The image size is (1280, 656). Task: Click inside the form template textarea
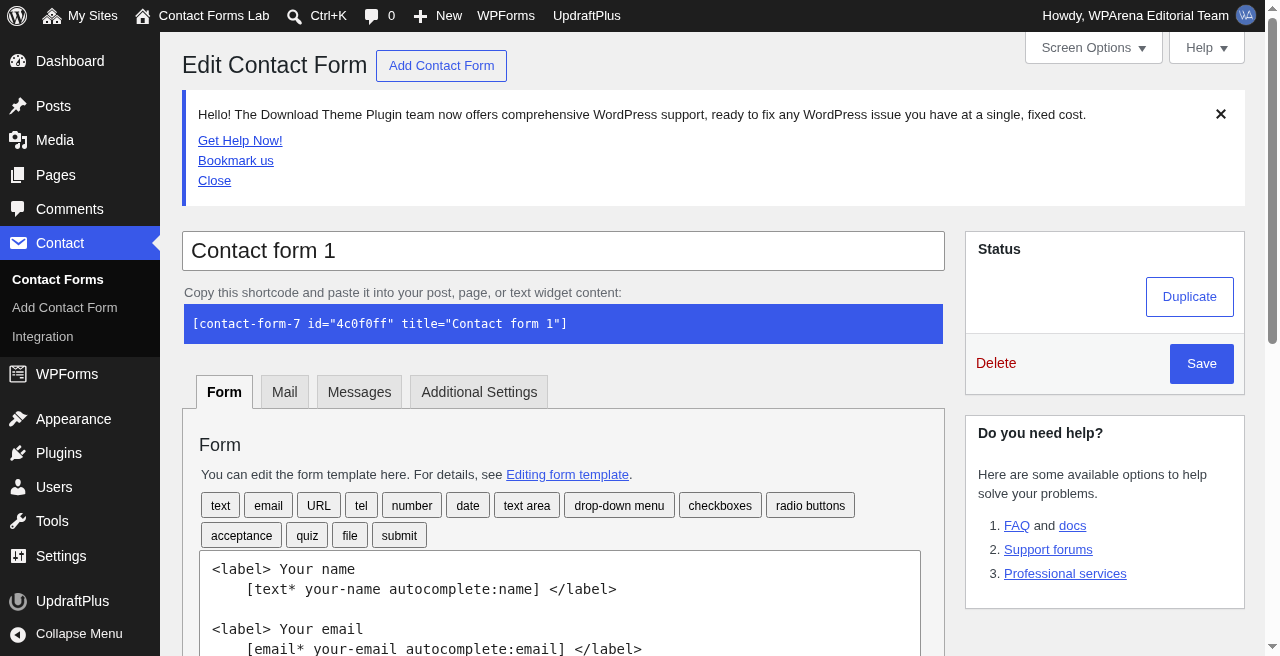click(560, 603)
